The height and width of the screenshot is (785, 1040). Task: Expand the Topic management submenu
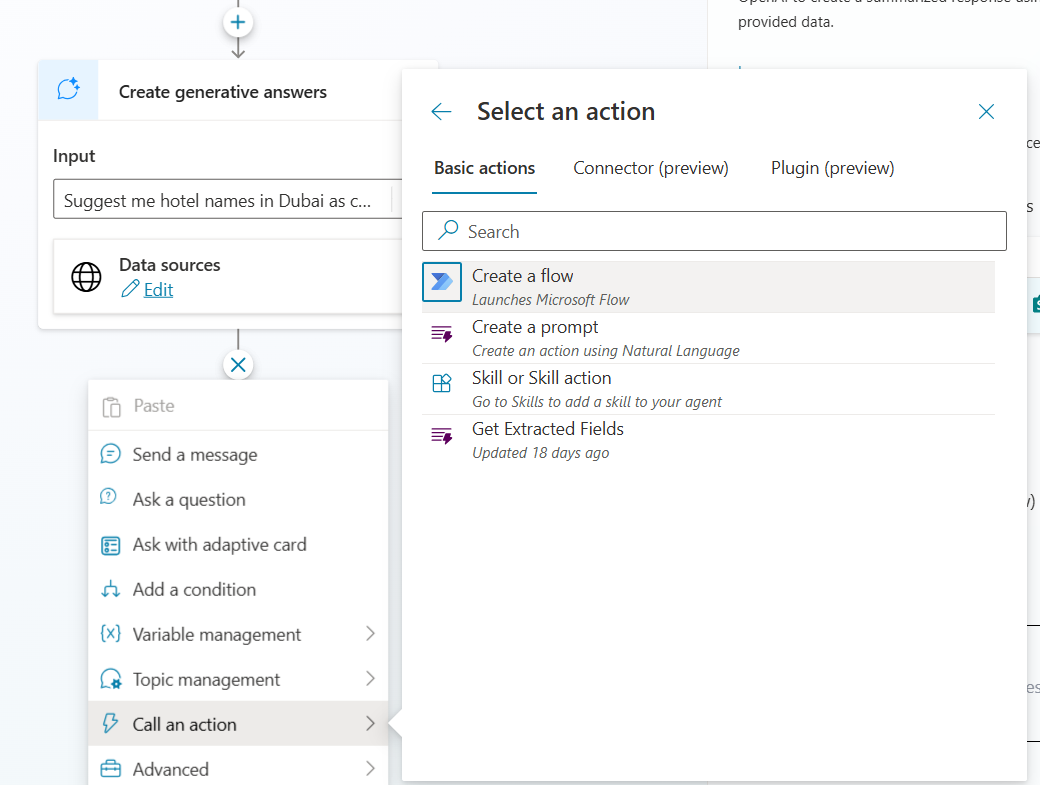tap(370, 679)
